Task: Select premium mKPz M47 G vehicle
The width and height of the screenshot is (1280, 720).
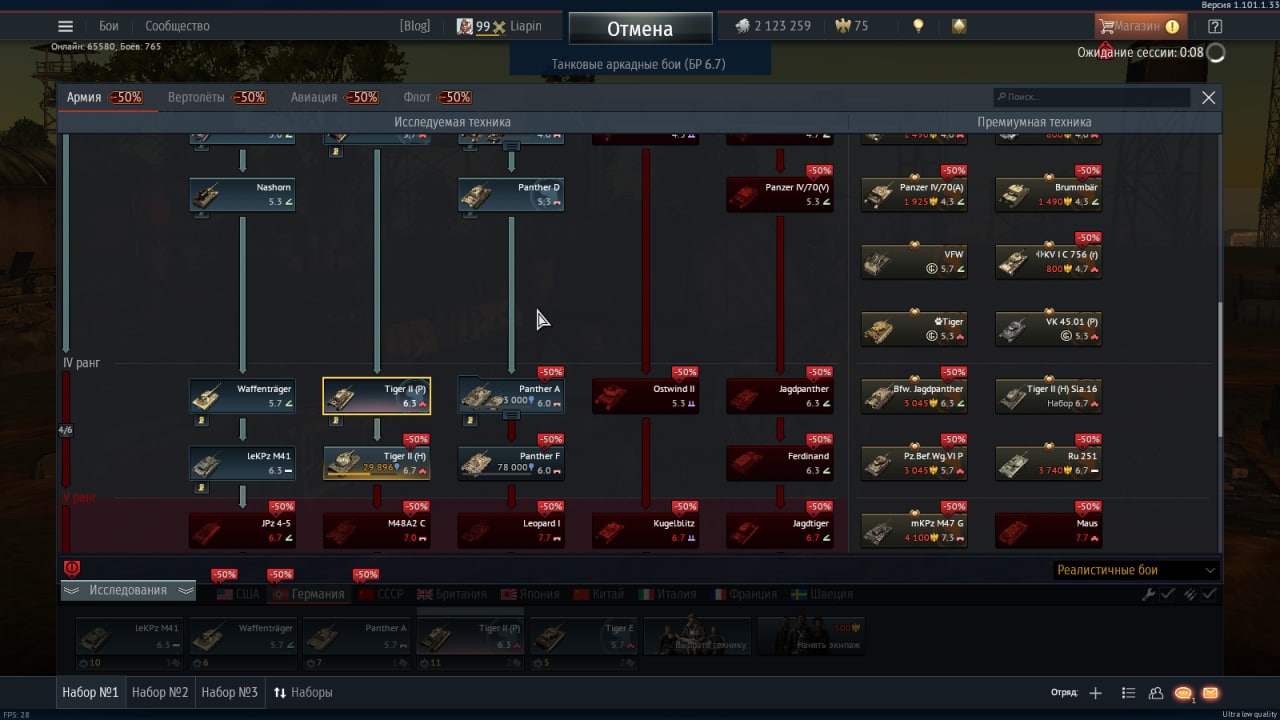Action: pyautogui.click(x=915, y=530)
